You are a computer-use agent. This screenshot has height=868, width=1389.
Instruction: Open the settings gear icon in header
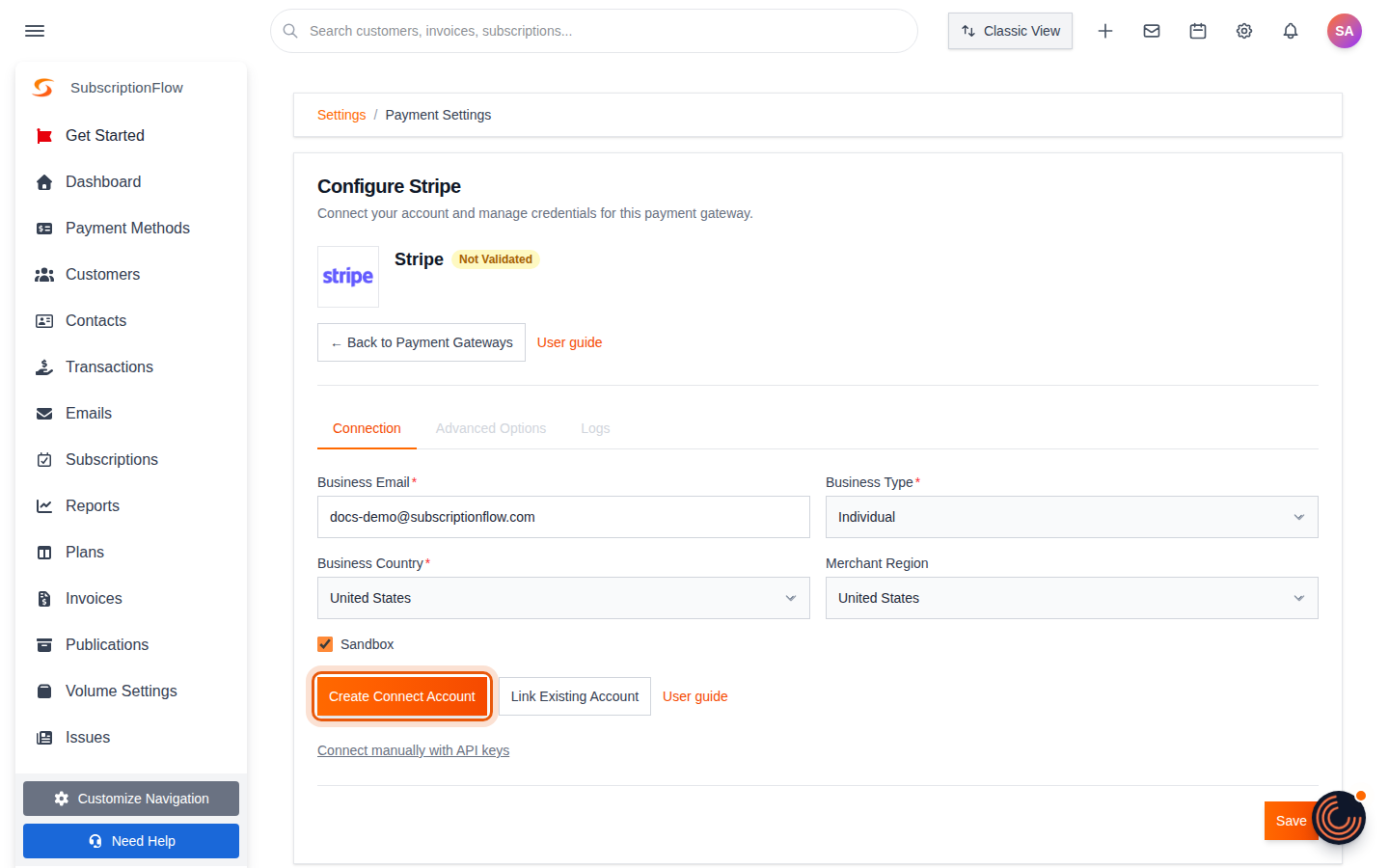click(1244, 31)
